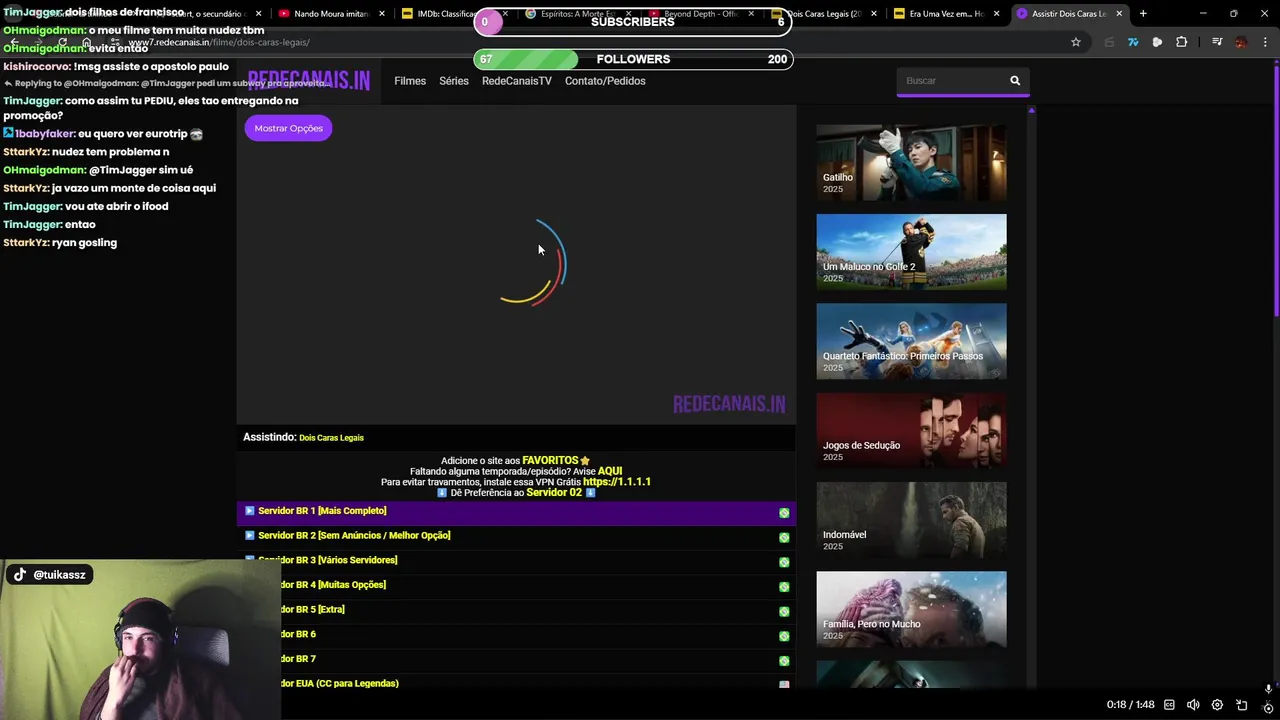The height and width of the screenshot is (720, 1280).
Task: Open video player settings gear
Action: click(x=1217, y=705)
